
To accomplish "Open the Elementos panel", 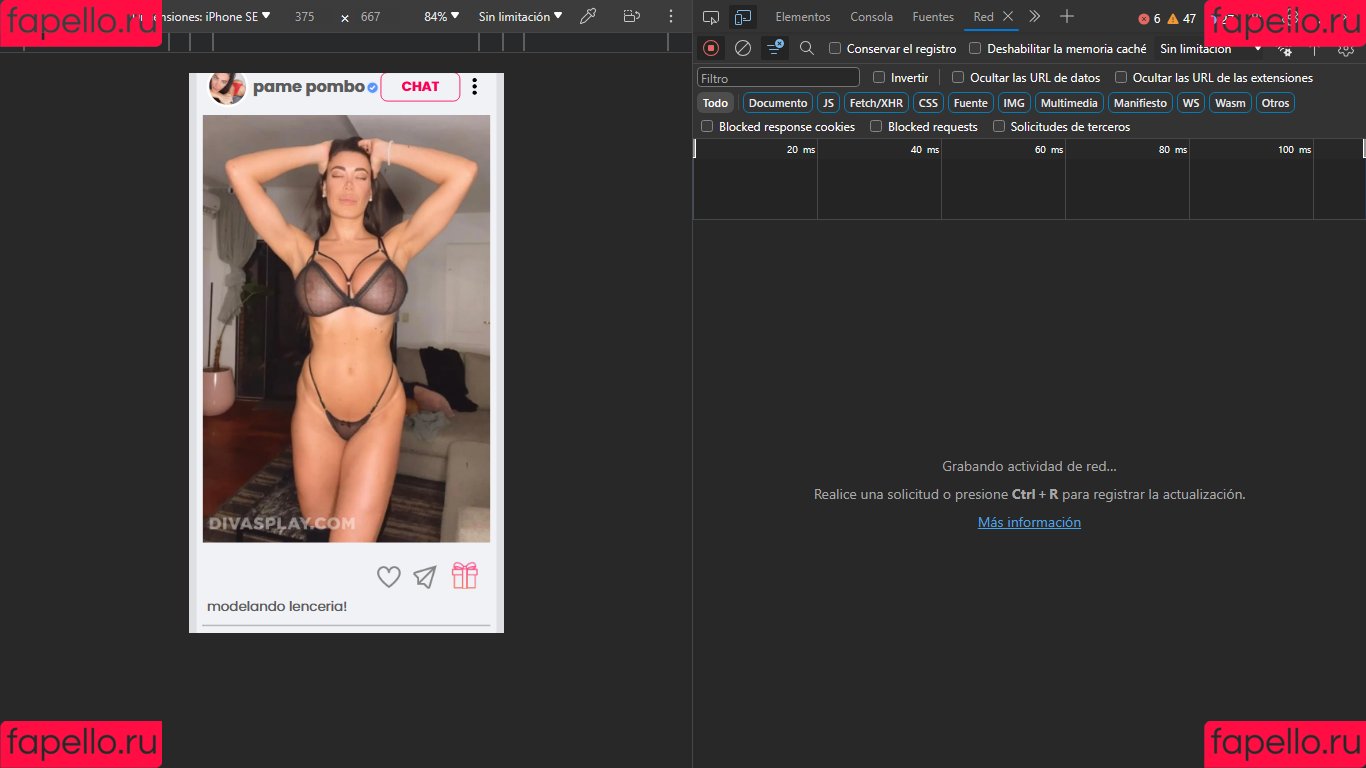I will click(802, 17).
